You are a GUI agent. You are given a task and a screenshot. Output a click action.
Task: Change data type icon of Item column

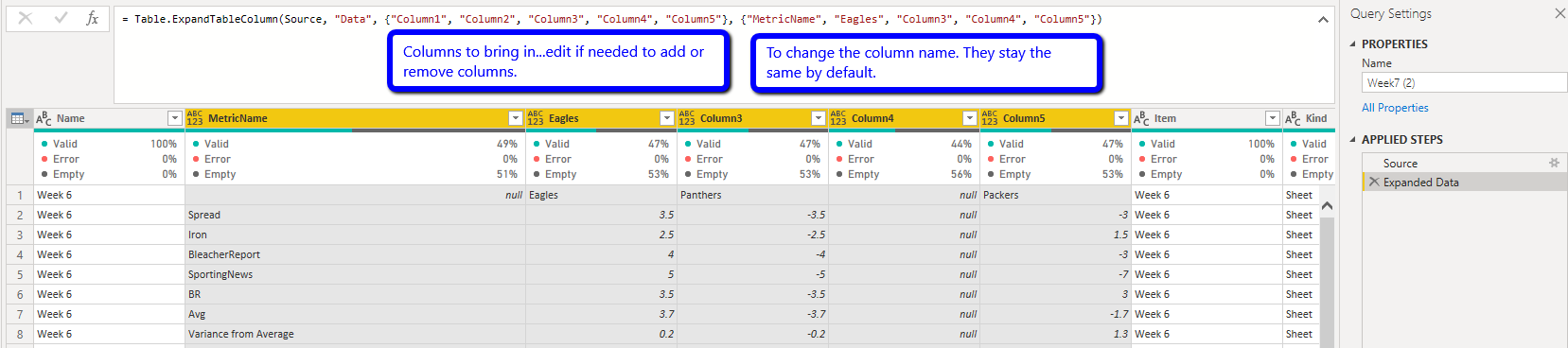click(x=1141, y=118)
